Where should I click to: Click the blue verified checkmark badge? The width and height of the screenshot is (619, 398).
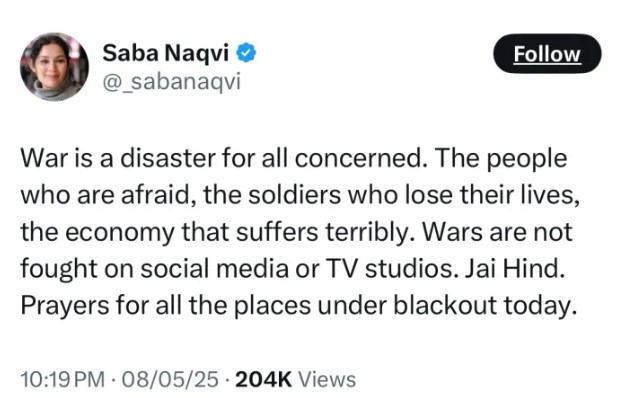[246, 53]
